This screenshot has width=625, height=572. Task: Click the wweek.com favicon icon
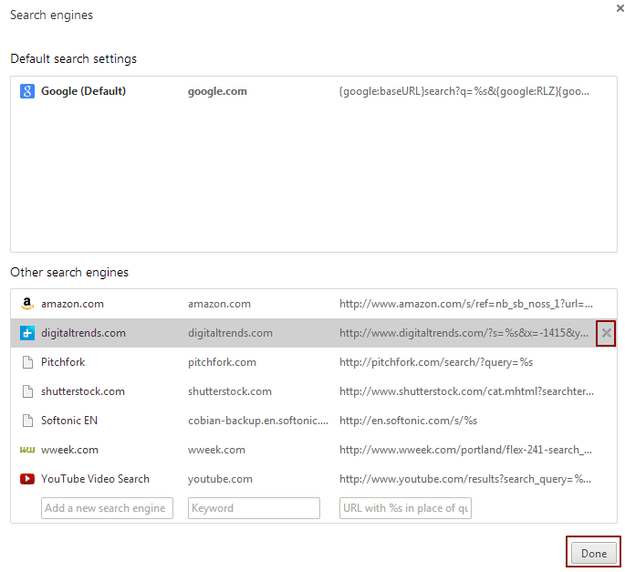click(x=27, y=450)
